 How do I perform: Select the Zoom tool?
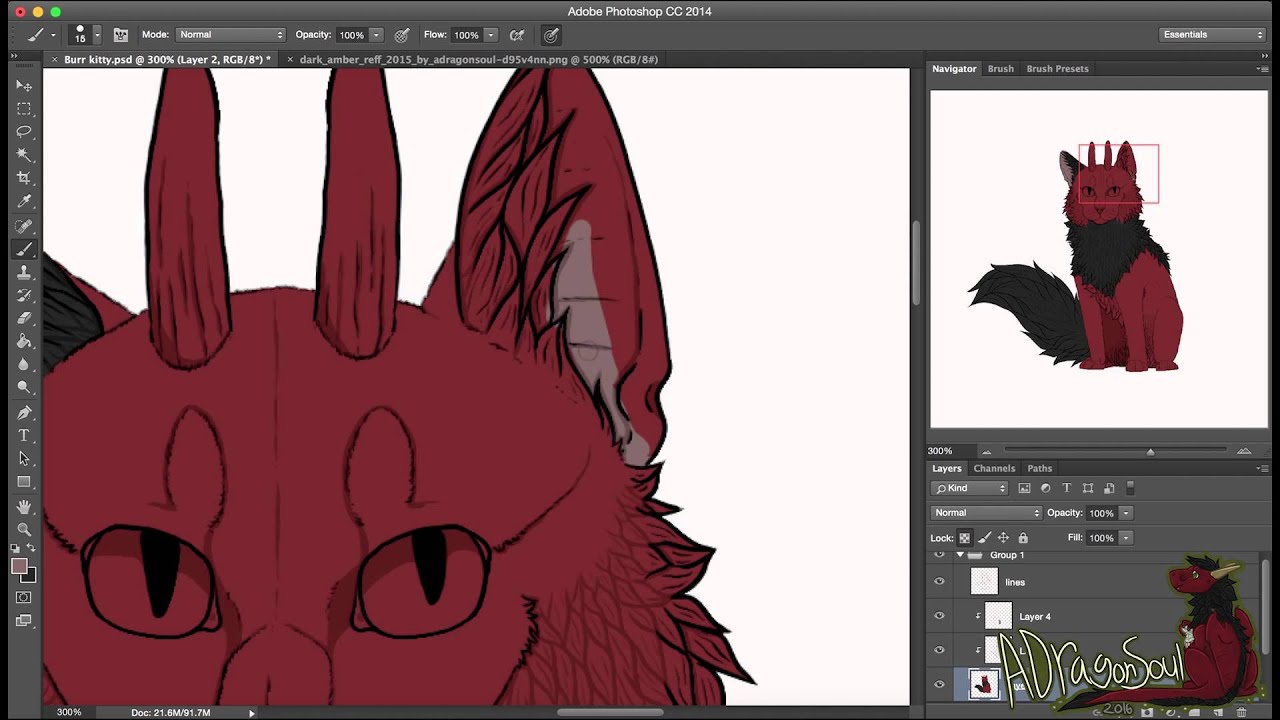[x=24, y=530]
